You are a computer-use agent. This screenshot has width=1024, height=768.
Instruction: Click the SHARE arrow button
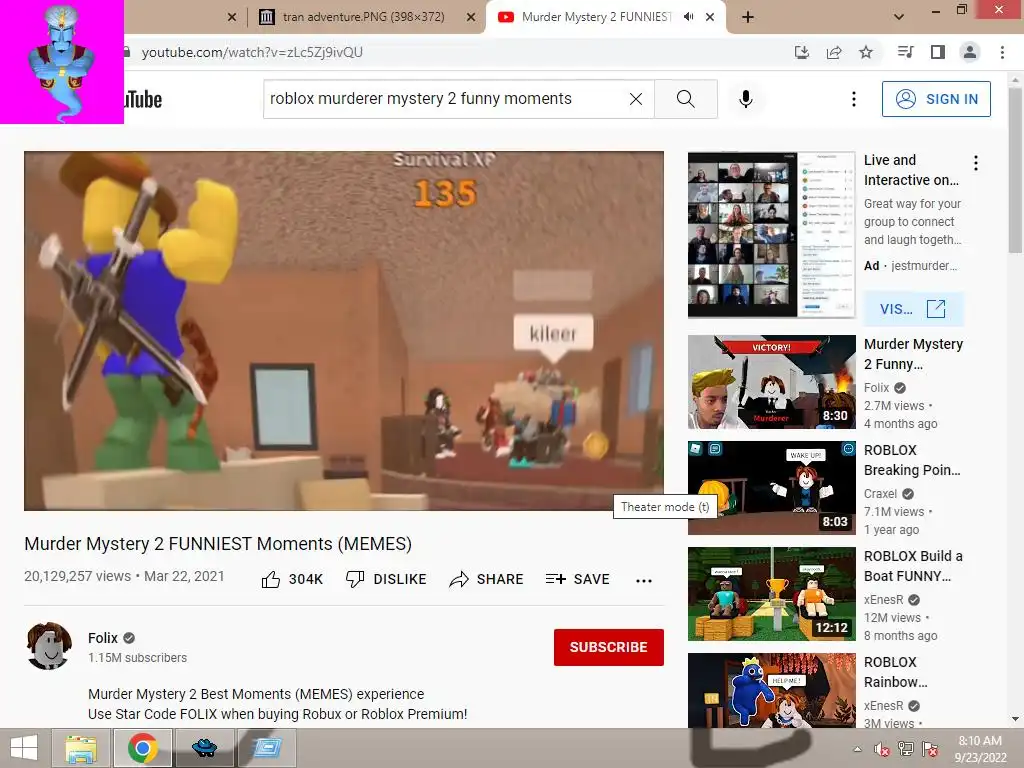(x=487, y=579)
